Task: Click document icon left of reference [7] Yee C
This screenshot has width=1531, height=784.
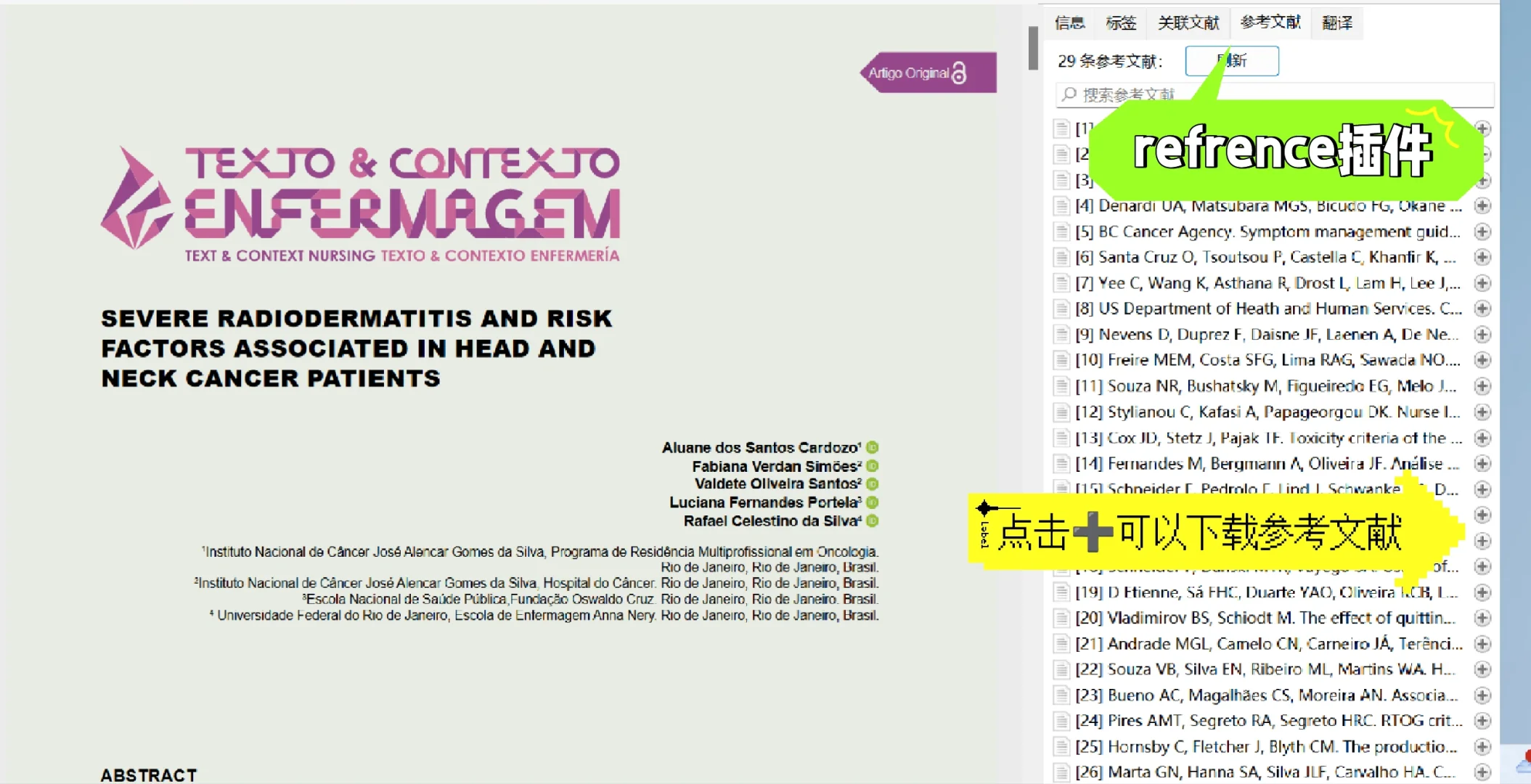Action: point(1062,283)
